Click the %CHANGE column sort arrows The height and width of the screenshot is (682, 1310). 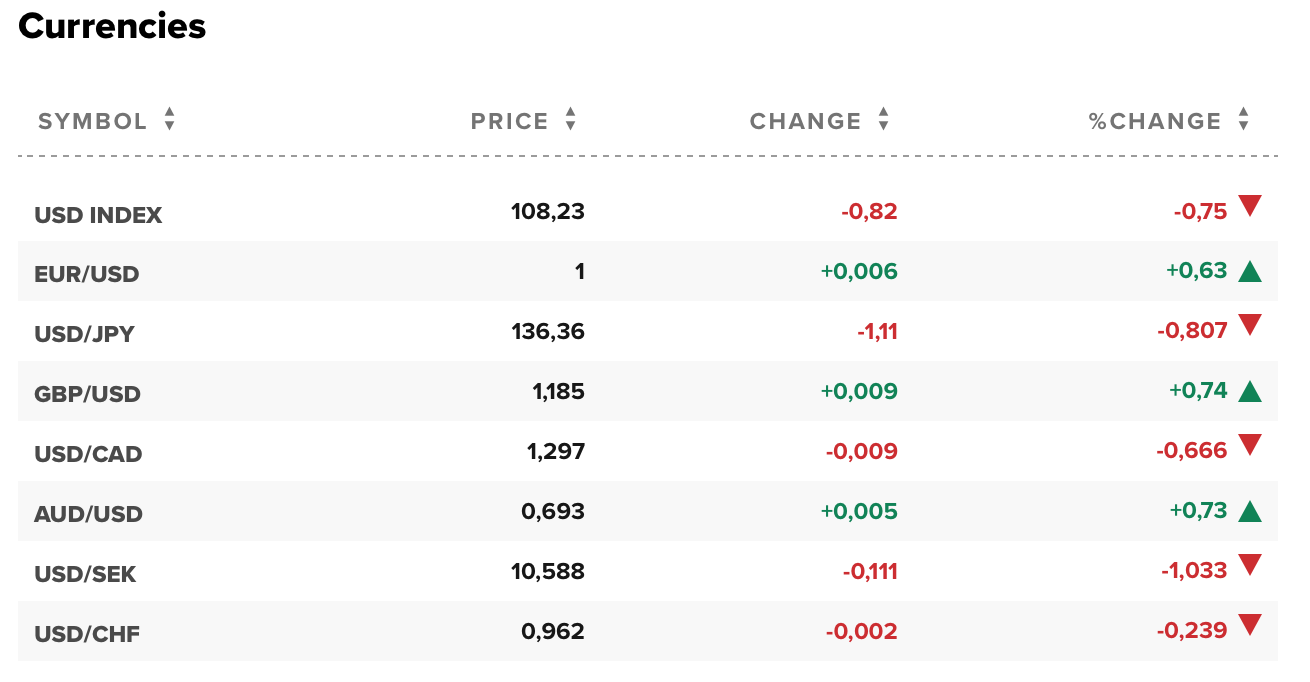pyautogui.click(x=1243, y=120)
